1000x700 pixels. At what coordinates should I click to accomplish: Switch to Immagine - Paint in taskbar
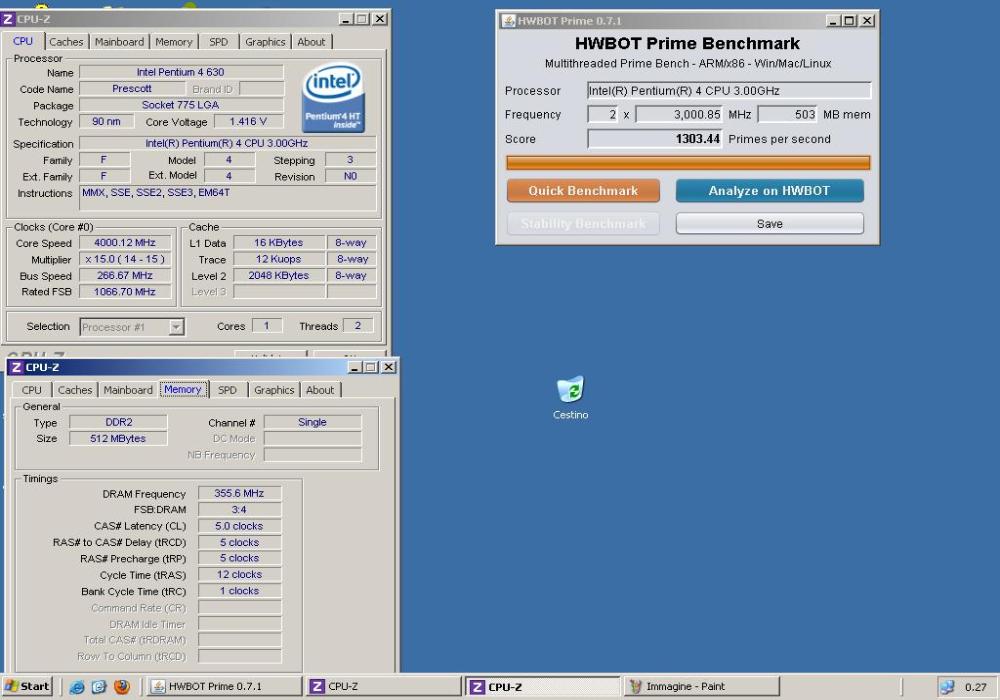[x=702, y=687]
